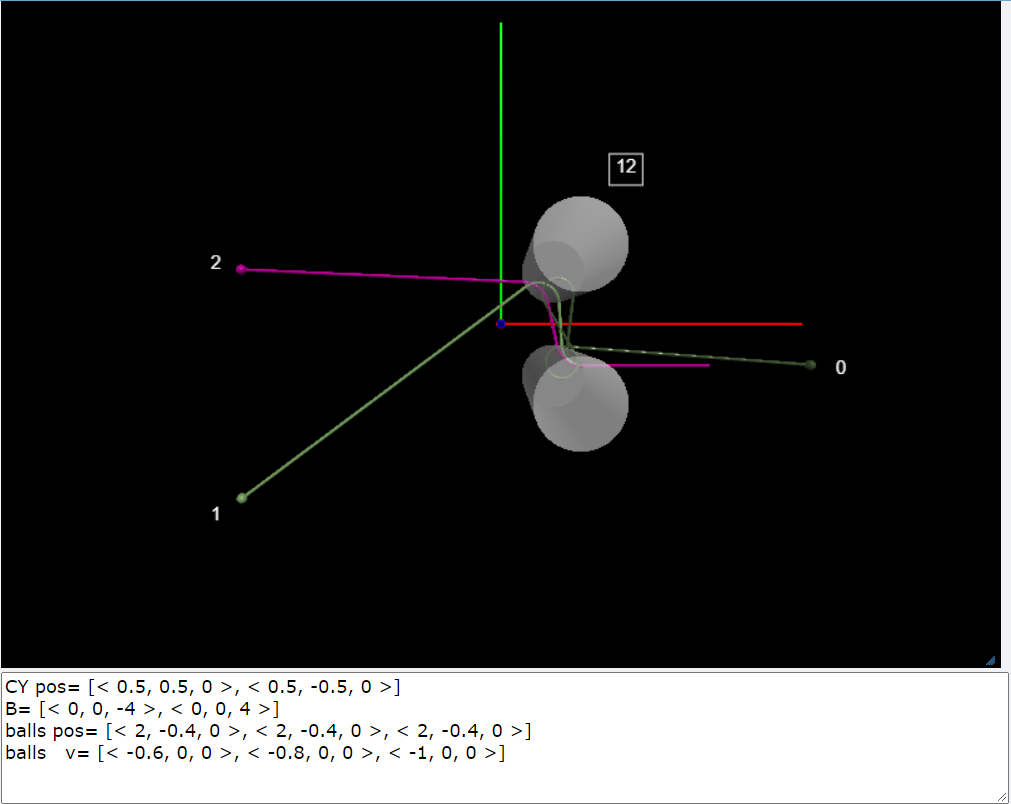Click the white number 2 label

(215, 263)
